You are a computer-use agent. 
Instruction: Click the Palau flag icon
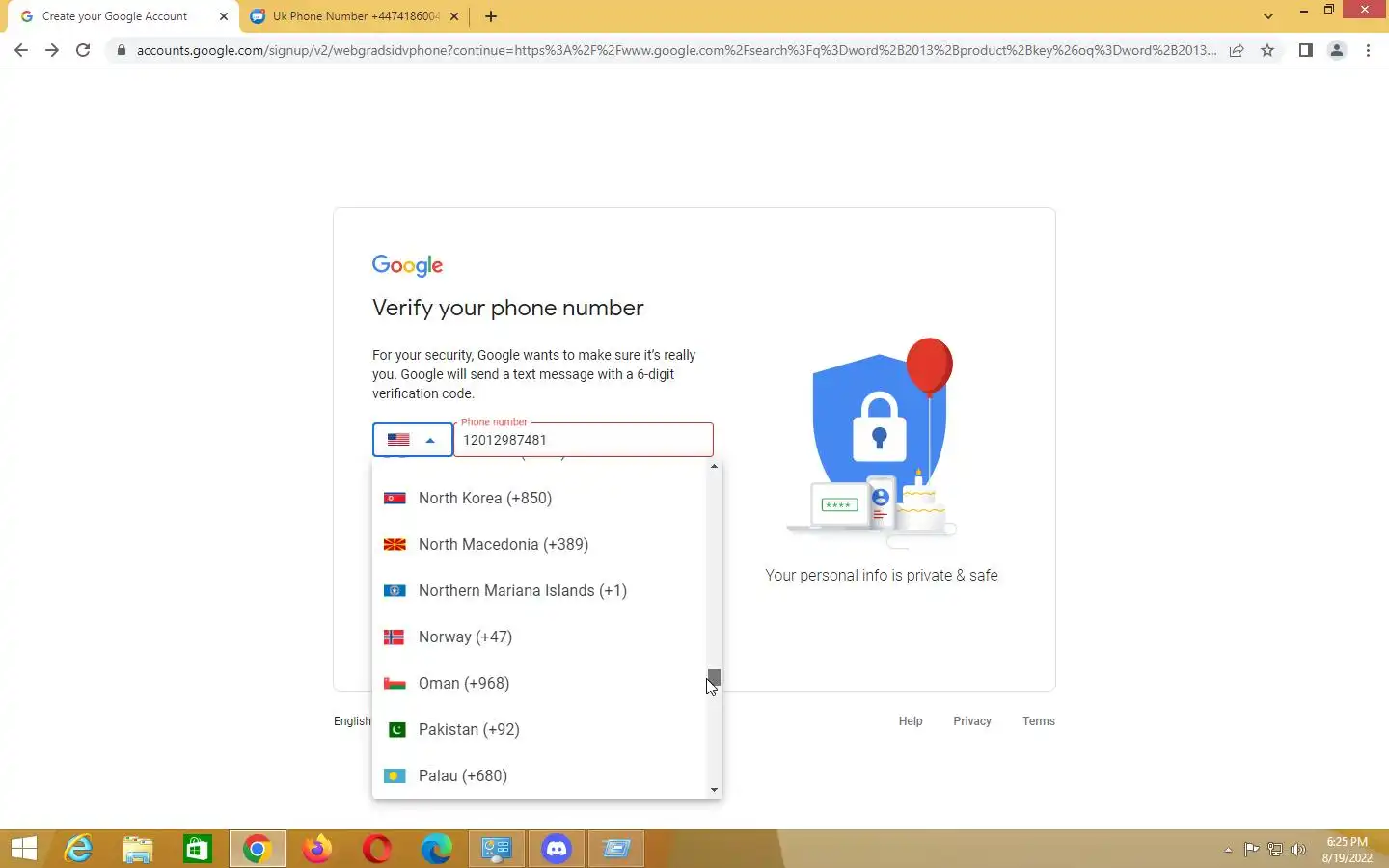click(x=395, y=776)
